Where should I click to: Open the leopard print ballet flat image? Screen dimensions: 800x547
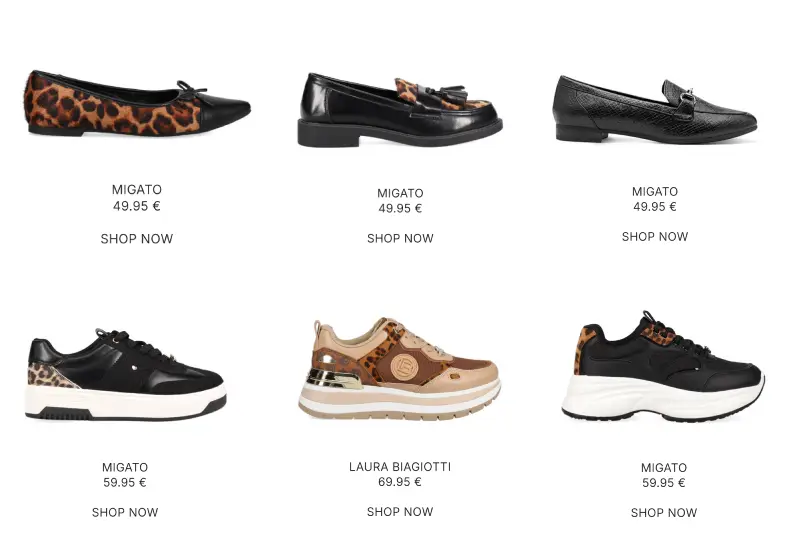pyautogui.click(x=138, y=103)
